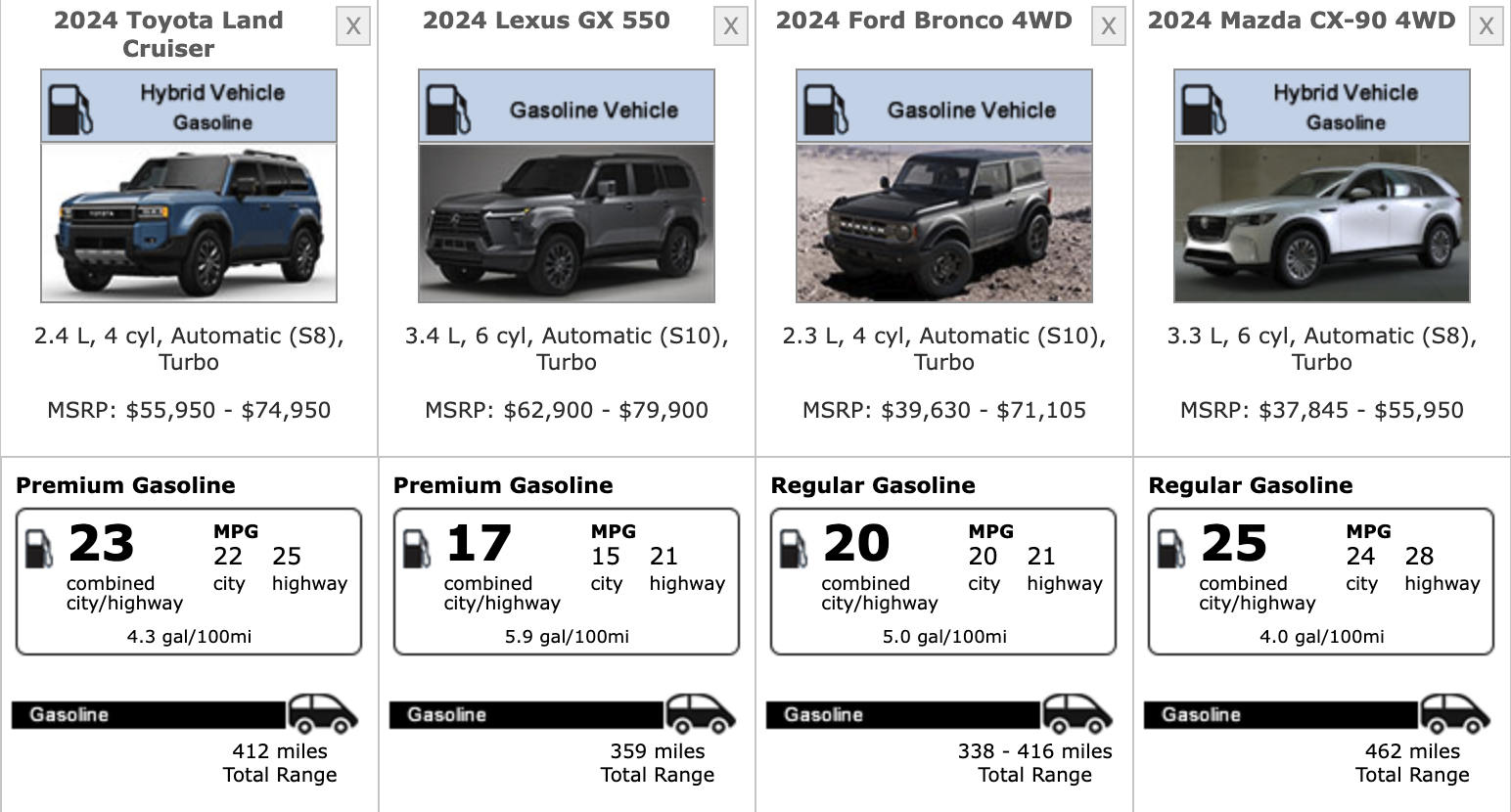This screenshot has height=812, width=1511.
Task: Click the car icon above 412 miles range
Action: [x=323, y=714]
